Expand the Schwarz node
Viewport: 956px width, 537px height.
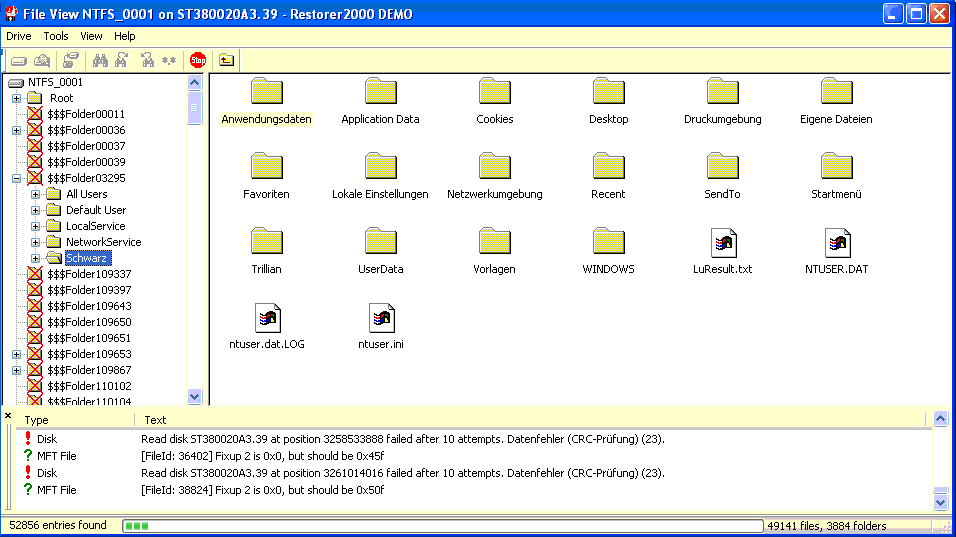(x=35, y=258)
